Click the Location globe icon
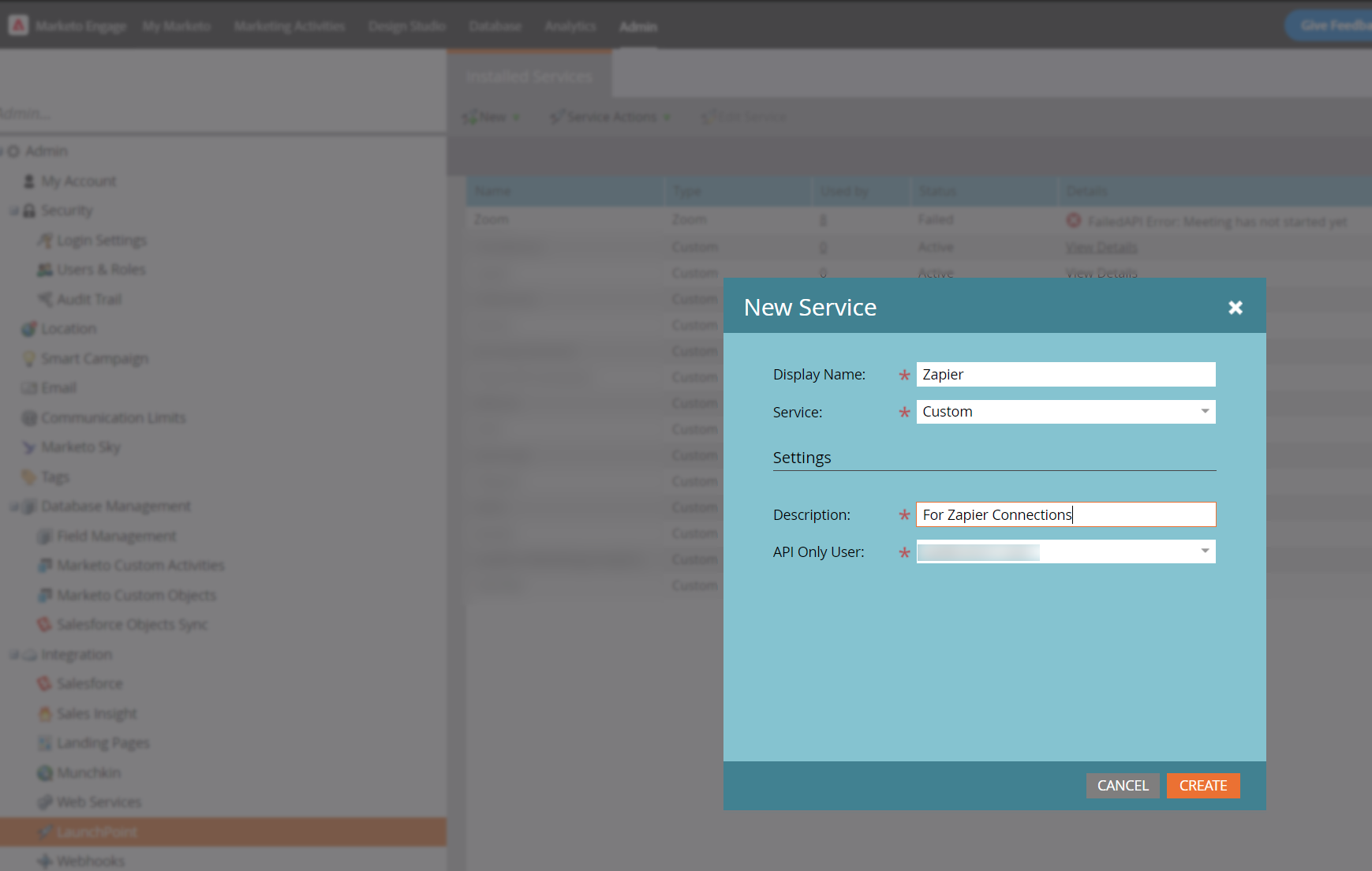The image size is (1372, 871). click(x=29, y=329)
